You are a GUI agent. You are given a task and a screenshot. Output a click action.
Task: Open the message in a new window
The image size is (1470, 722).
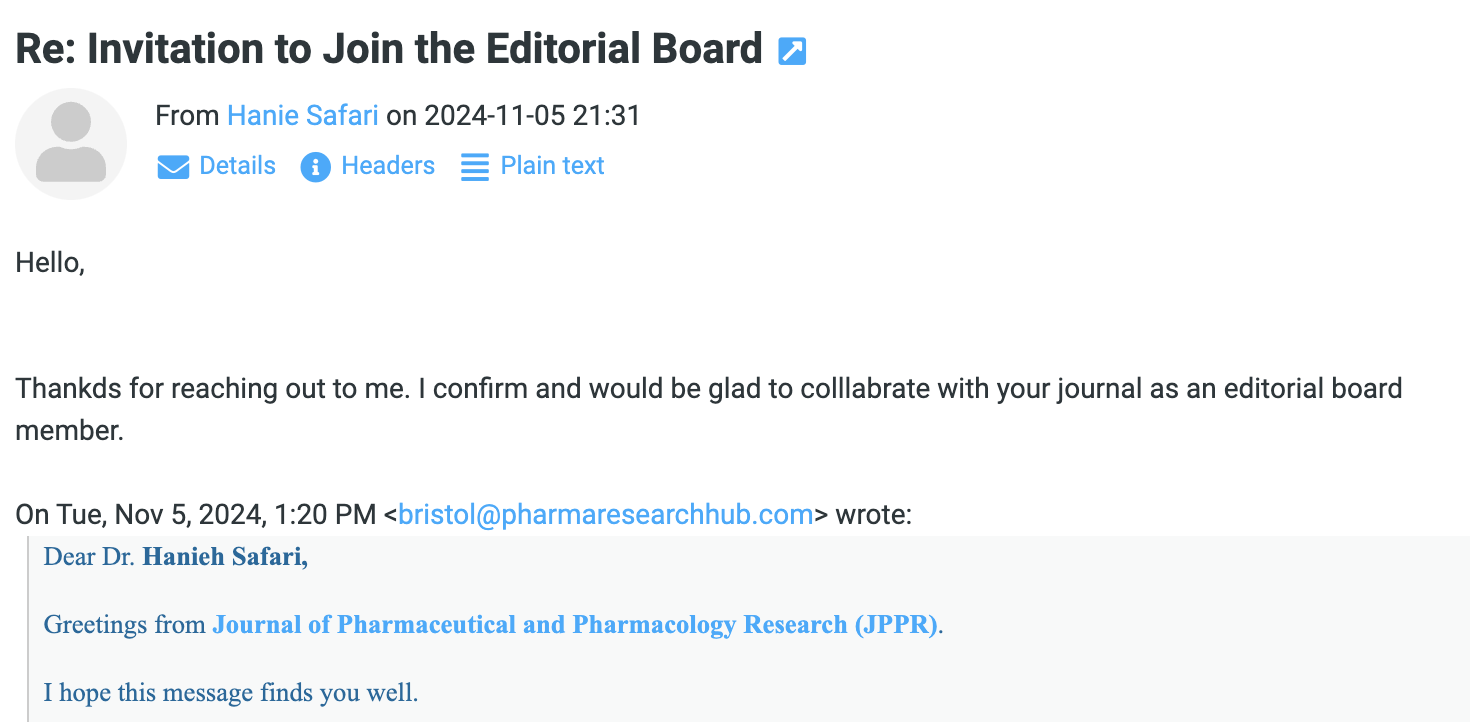(792, 51)
